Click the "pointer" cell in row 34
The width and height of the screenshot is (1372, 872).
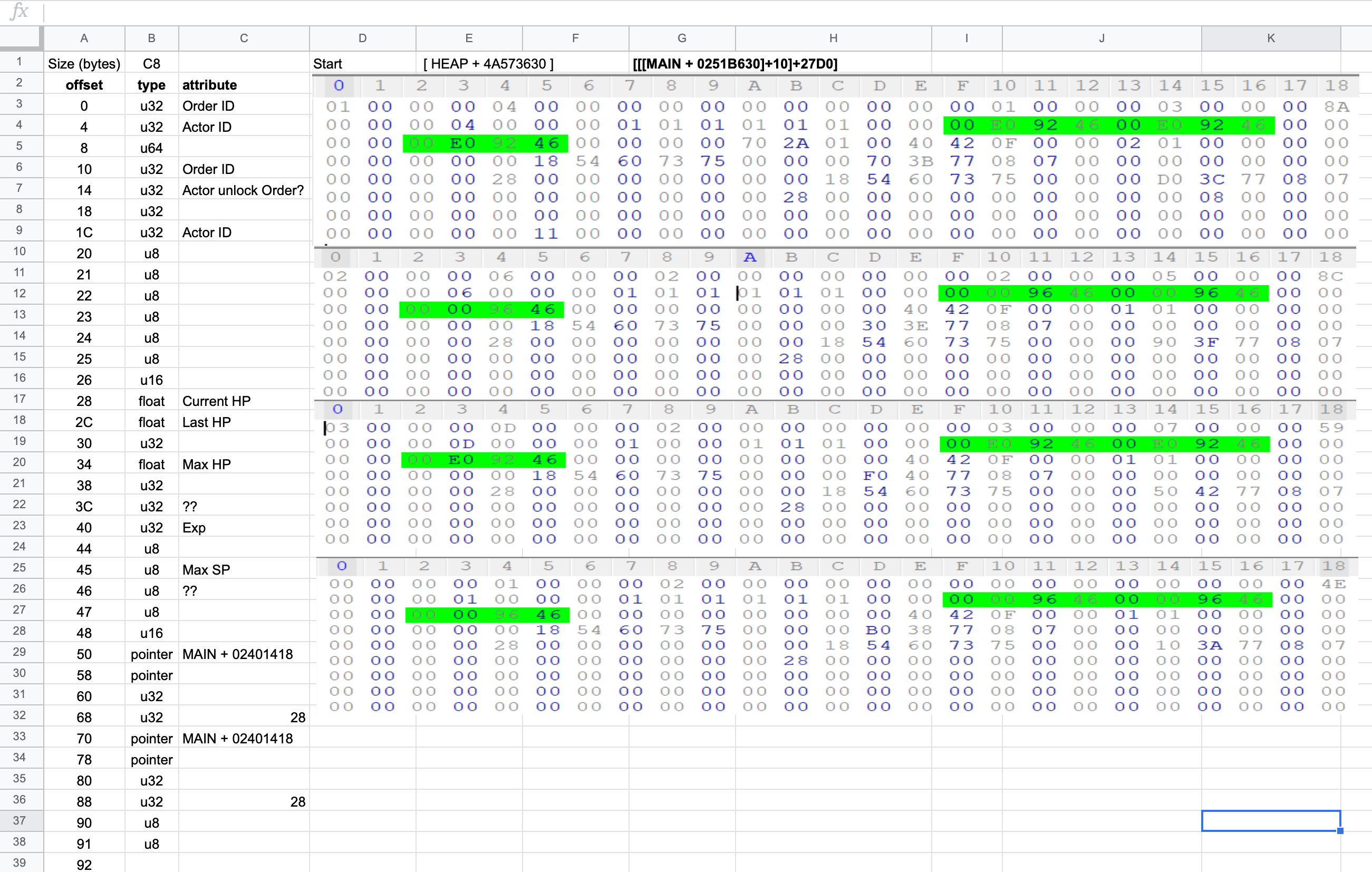151,759
